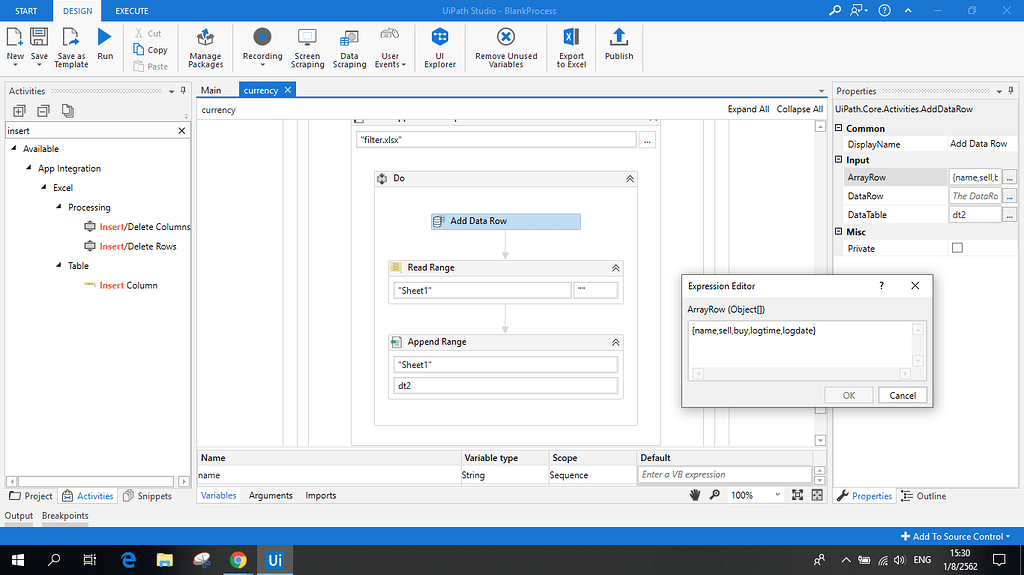Select Insert Column activity
Viewport: 1024px width, 575px height.
click(127, 285)
